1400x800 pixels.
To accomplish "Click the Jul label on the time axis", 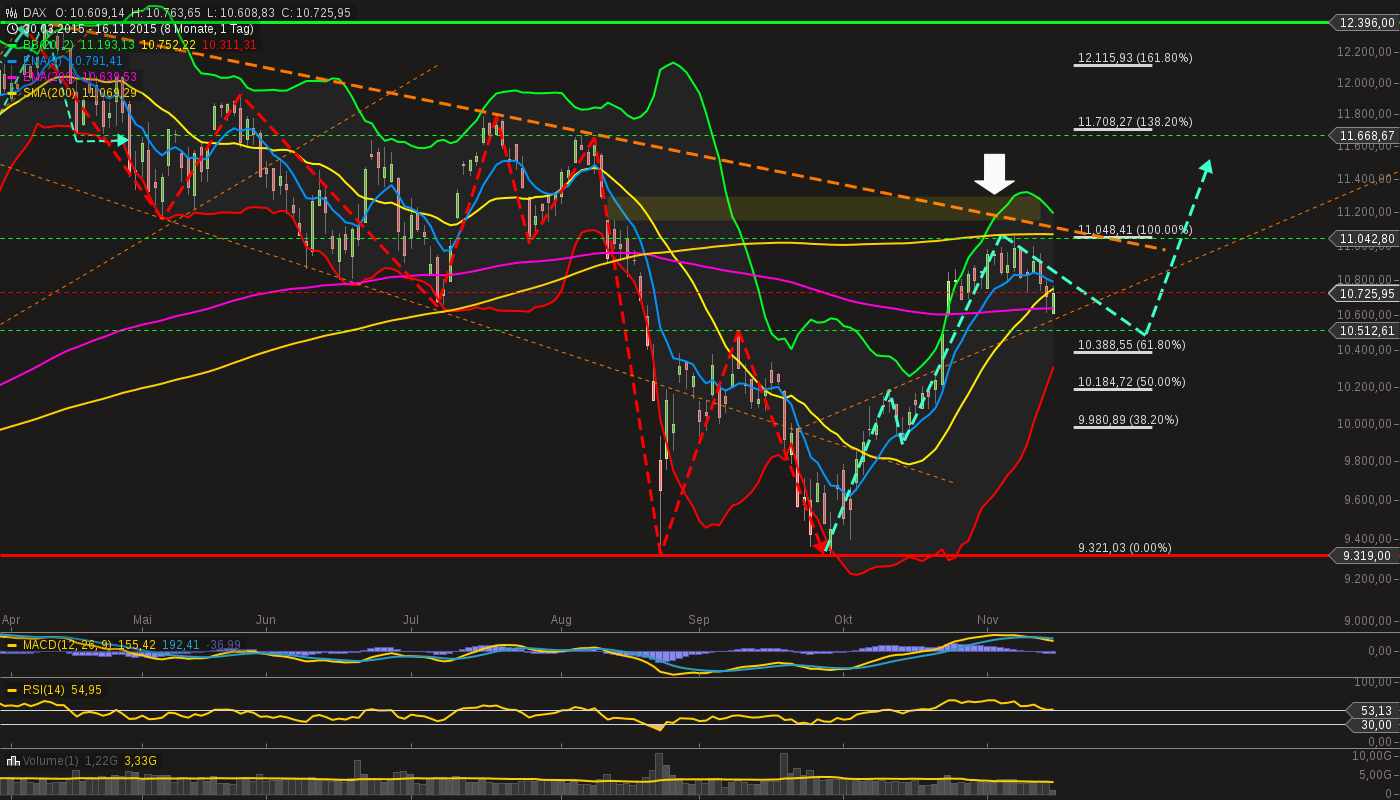I will [411, 620].
